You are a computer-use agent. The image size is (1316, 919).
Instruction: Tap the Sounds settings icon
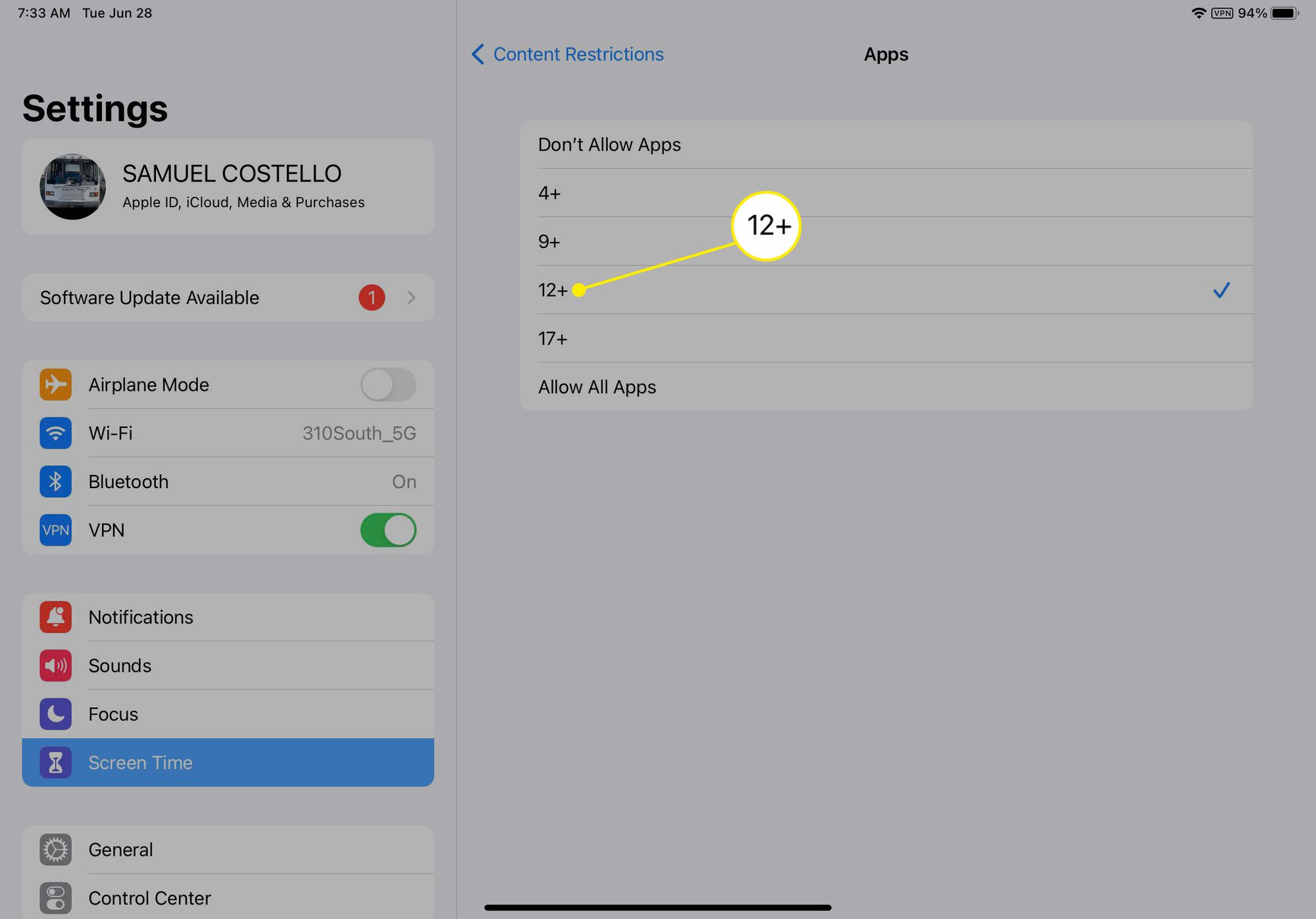pyautogui.click(x=55, y=664)
